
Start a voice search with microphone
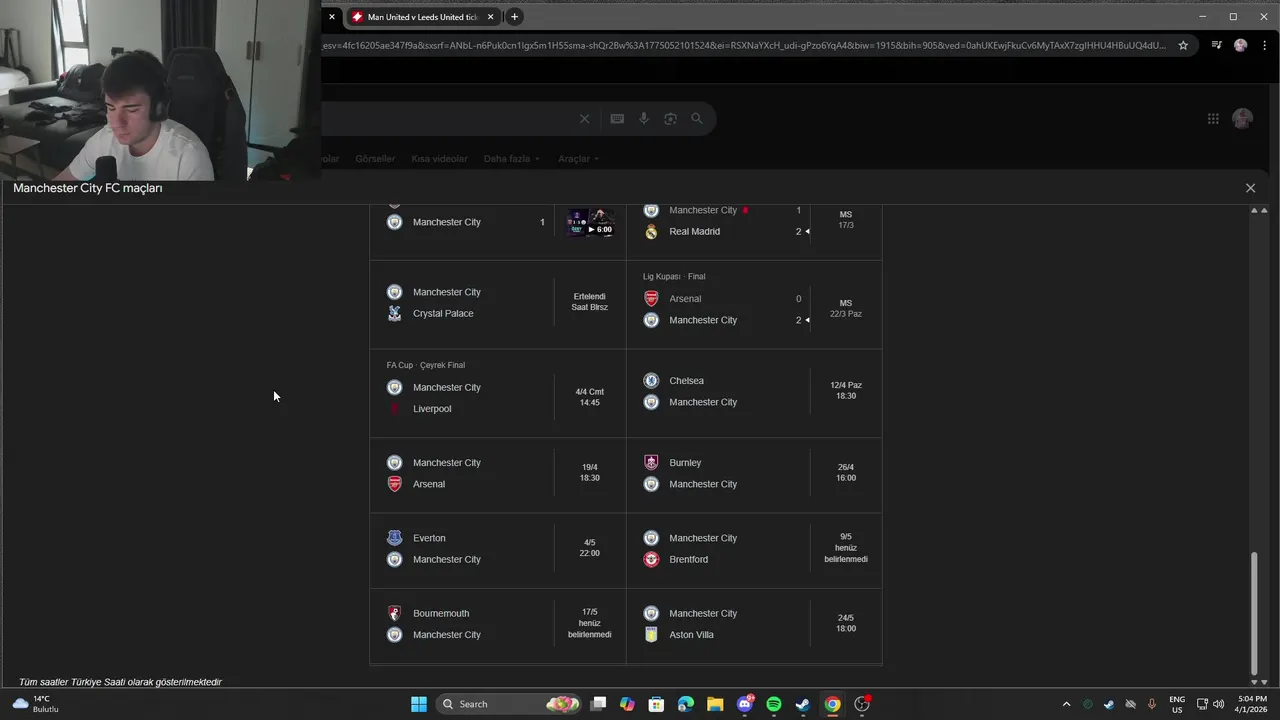(644, 119)
